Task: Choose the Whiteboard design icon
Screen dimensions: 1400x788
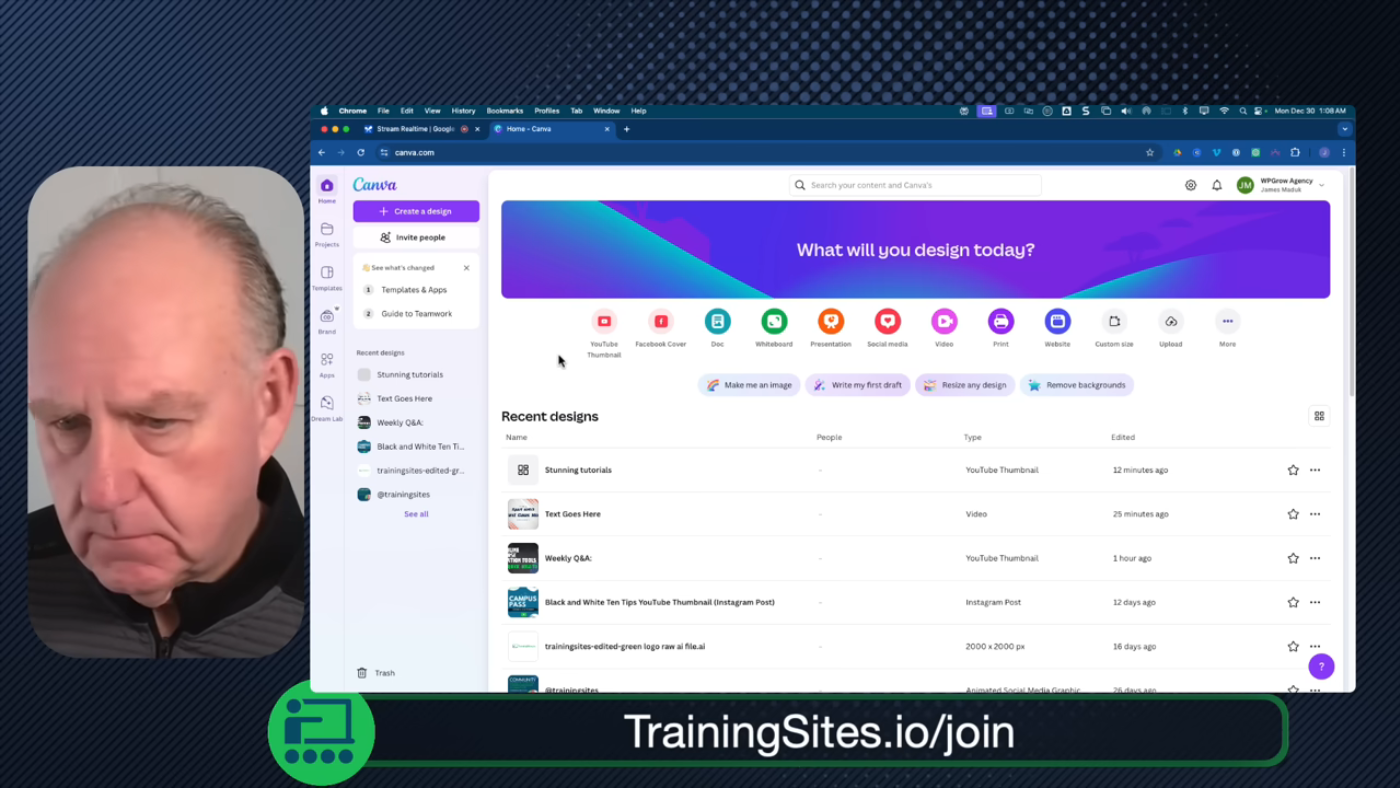Action: click(774, 321)
